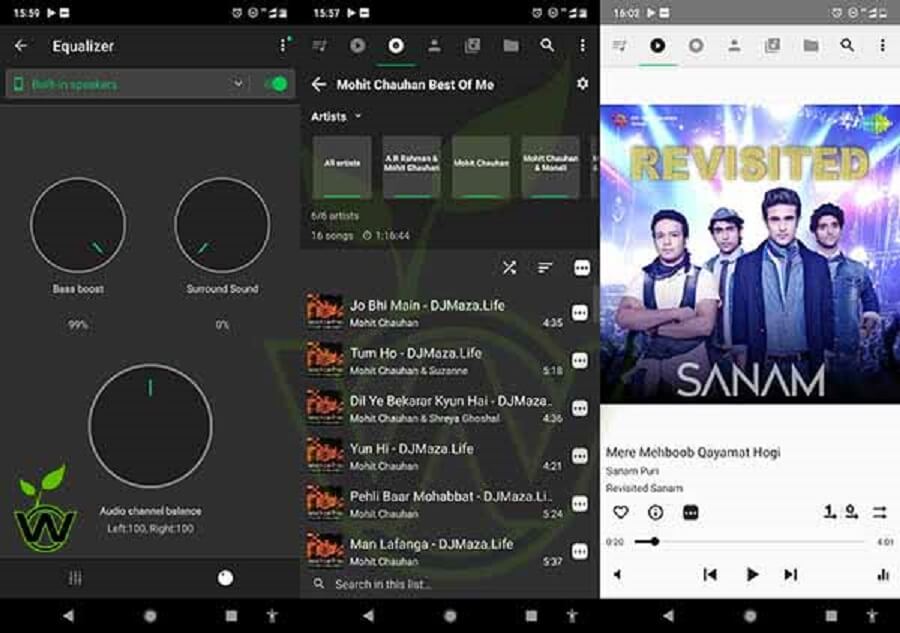Skip to the previous track
Viewport: 900px width, 633px height.
click(710, 574)
